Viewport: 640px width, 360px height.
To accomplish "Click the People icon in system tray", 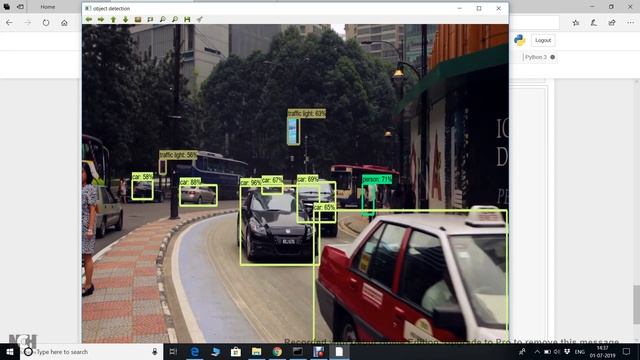I will [522, 352].
